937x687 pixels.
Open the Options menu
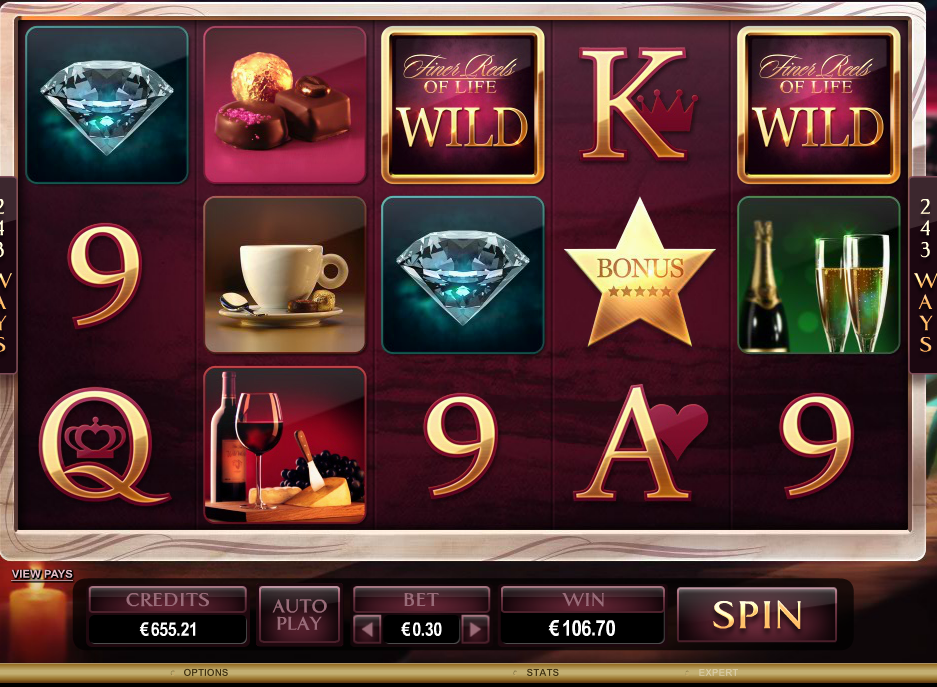pyautogui.click(x=206, y=673)
